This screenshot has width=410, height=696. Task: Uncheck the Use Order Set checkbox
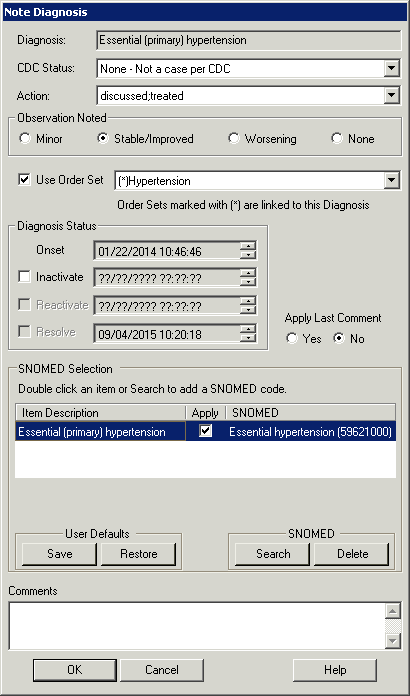(24, 180)
